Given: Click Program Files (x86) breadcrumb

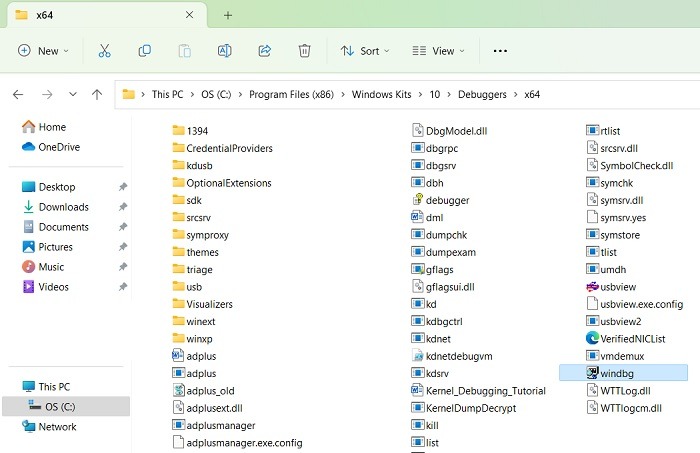Looking at the screenshot, I should [292, 95].
